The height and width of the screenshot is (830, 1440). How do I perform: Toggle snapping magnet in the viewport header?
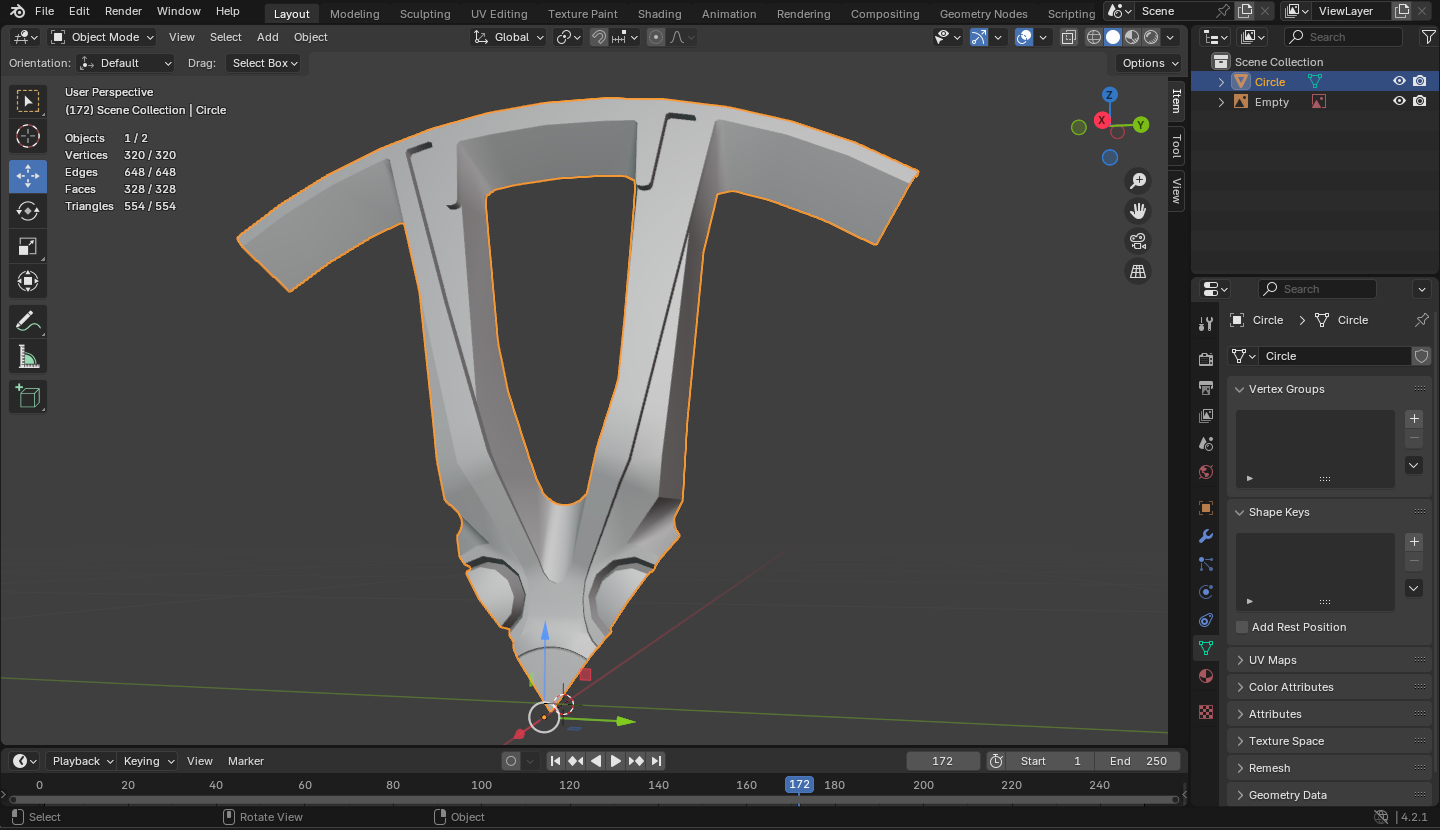[599, 37]
